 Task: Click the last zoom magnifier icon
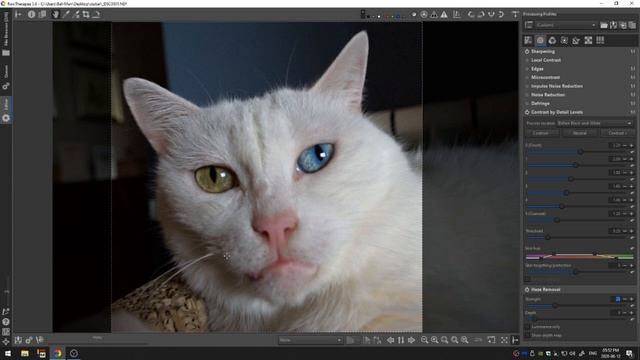coord(464,340)
